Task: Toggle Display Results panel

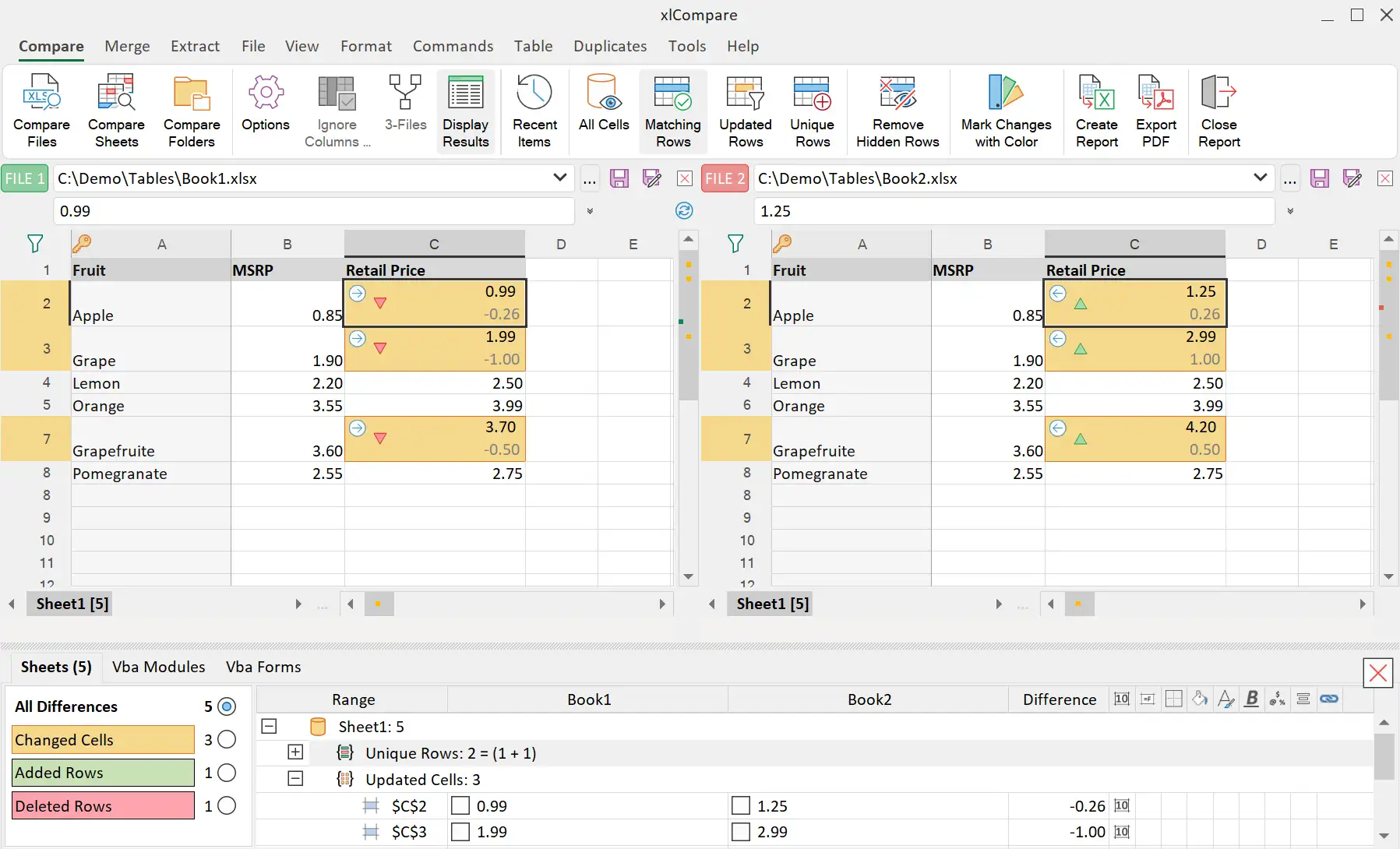Action: click(466, 111)
